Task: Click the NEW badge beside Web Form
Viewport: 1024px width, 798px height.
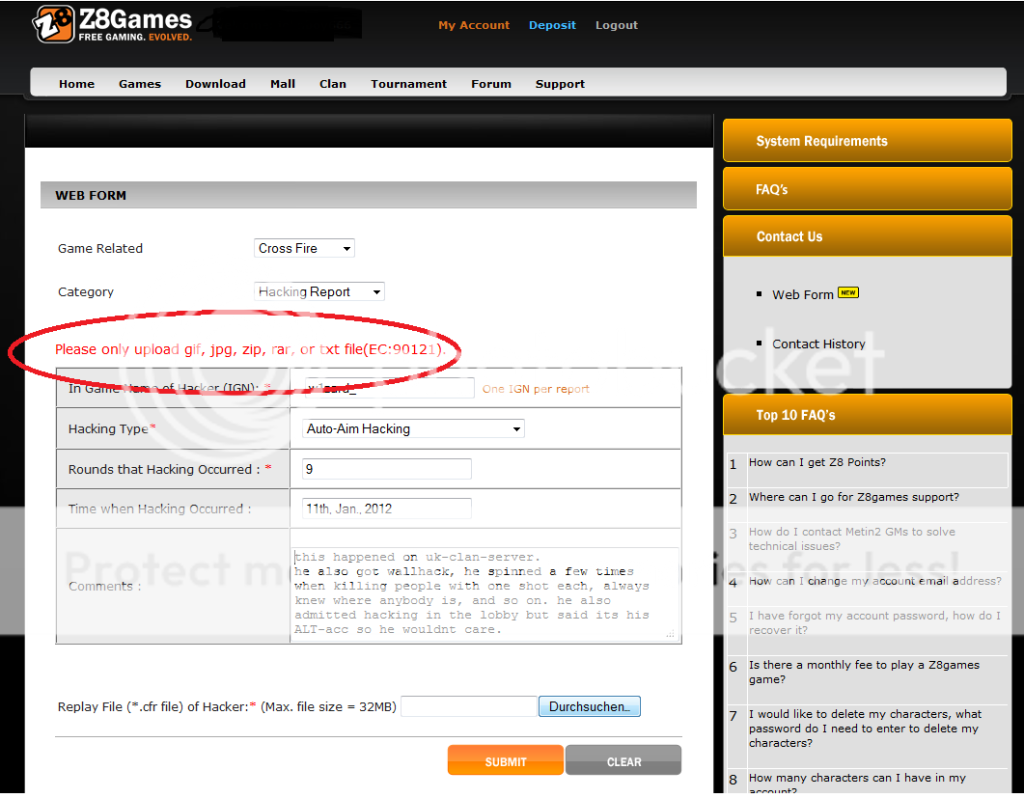Action: pos(848,293)
